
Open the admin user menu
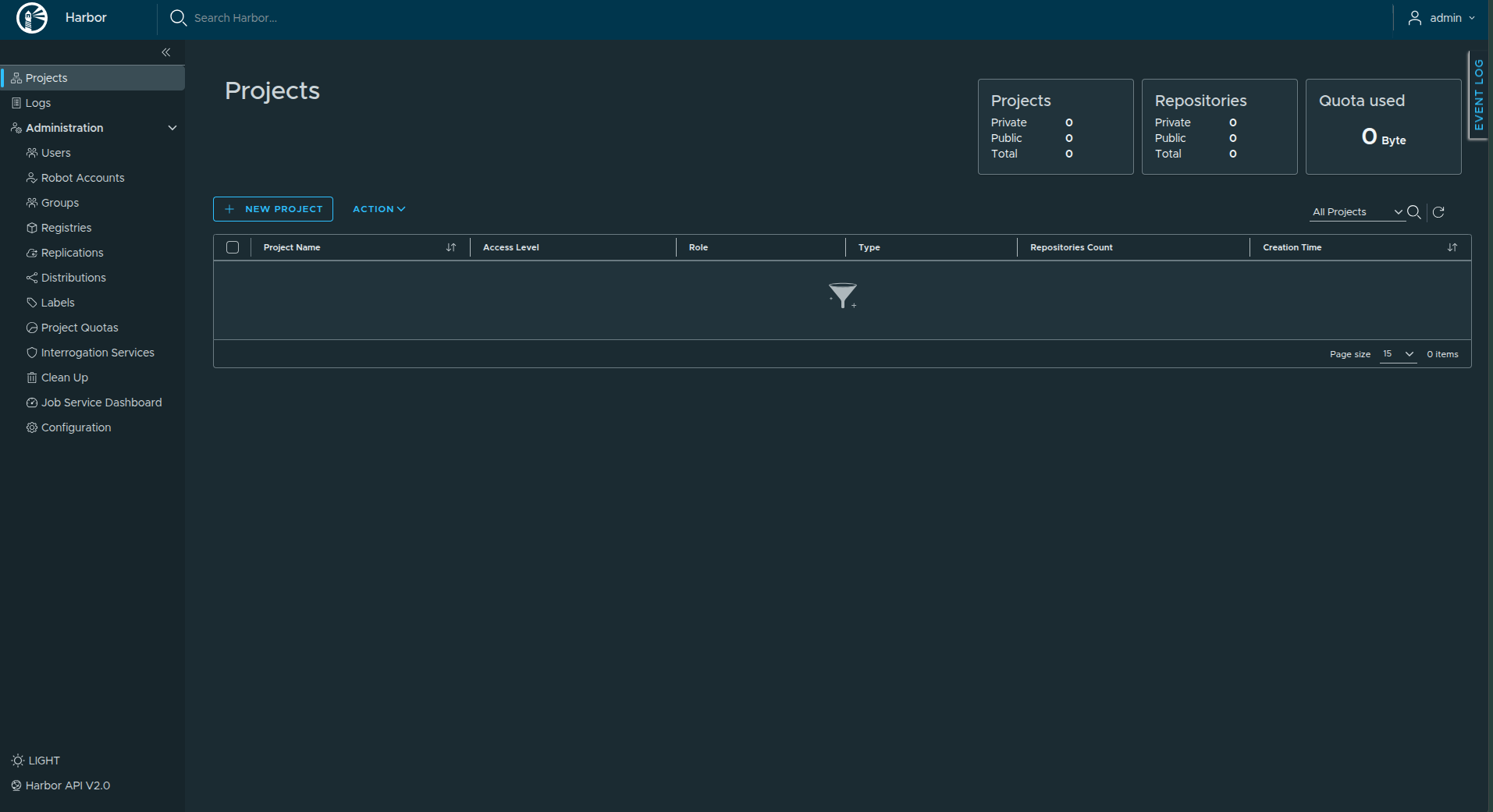point(1441,18)
